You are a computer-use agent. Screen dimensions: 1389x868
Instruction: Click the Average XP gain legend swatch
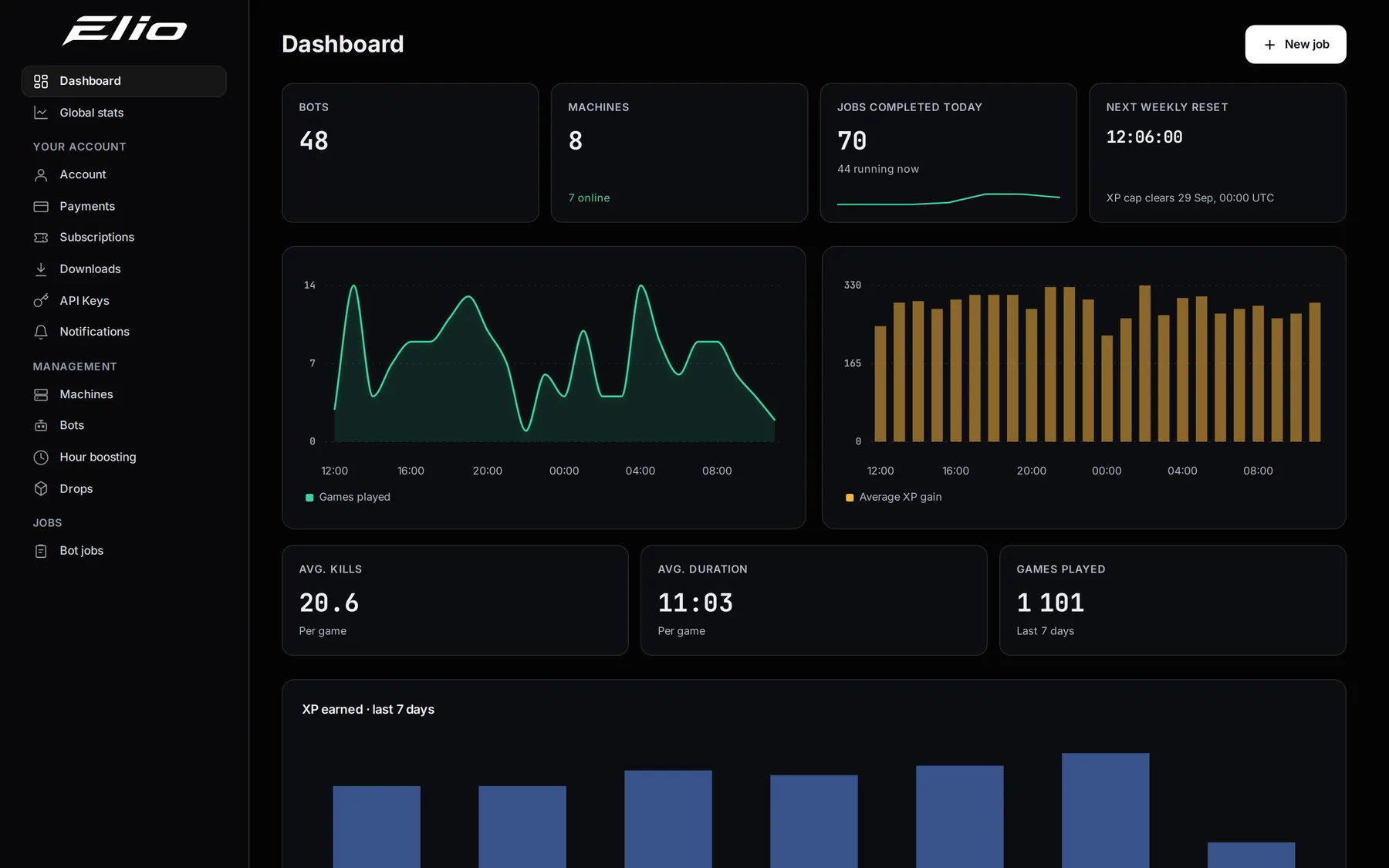850,498
